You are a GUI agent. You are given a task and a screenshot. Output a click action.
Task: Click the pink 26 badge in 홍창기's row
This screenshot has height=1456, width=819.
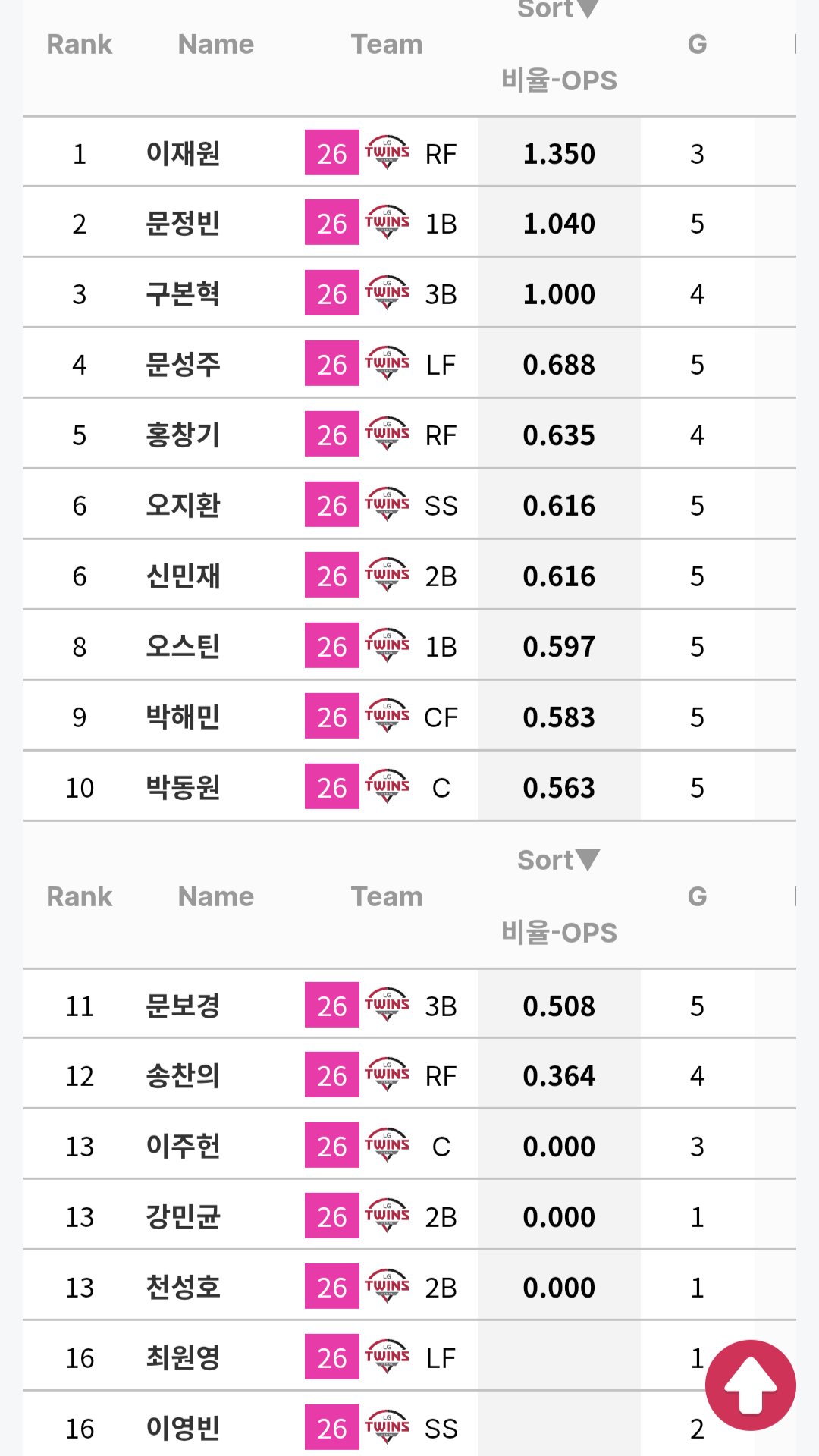[332, 435]
